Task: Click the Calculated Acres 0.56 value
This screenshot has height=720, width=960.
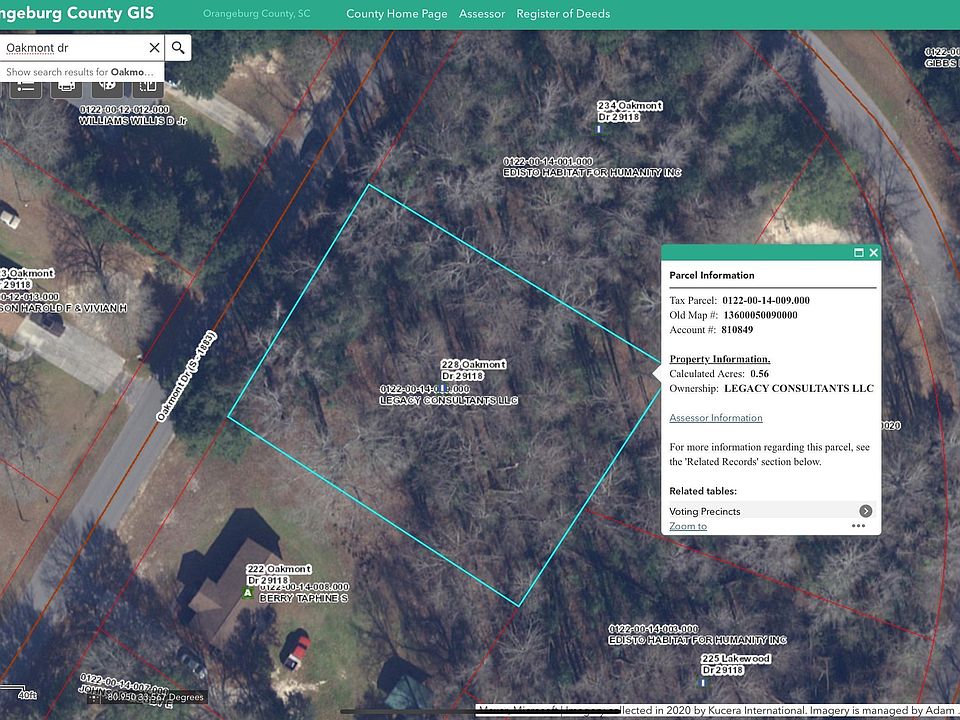Action: click(759, 373)
